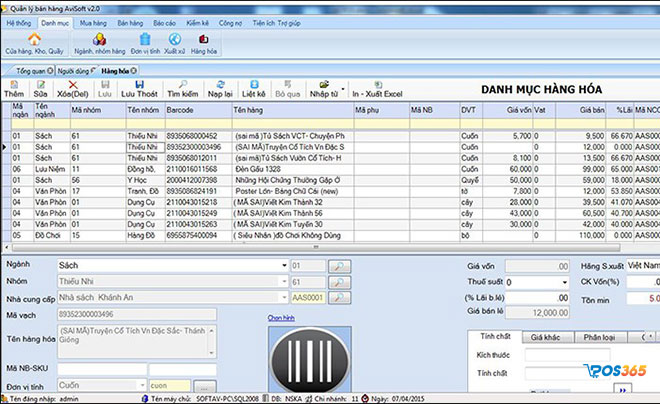Screen dimensions: 660x404
Task: Switch to the Tổng quan tab
Action: (36, 73)
